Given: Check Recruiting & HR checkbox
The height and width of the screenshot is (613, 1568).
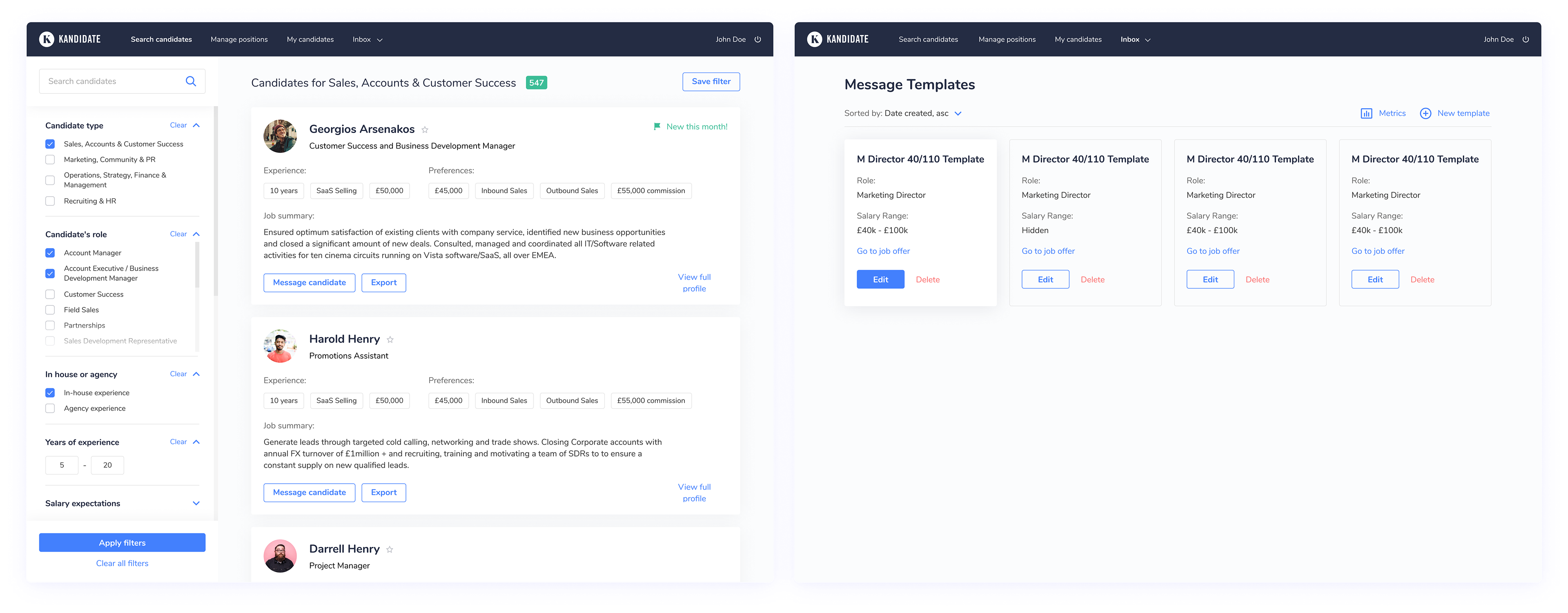Looking at the screenshot, I should (x=50, y=201).
